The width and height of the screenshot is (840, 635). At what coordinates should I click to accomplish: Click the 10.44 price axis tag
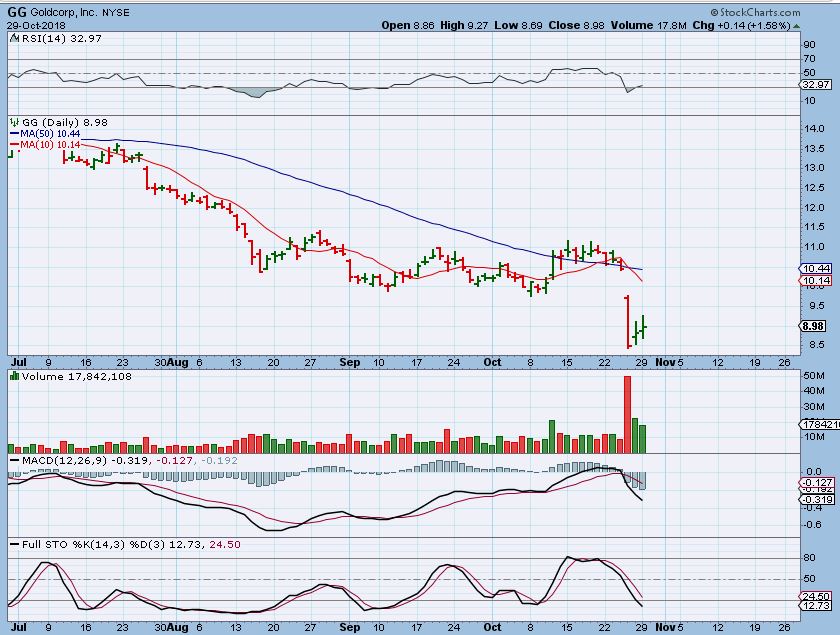pos(815,268)
